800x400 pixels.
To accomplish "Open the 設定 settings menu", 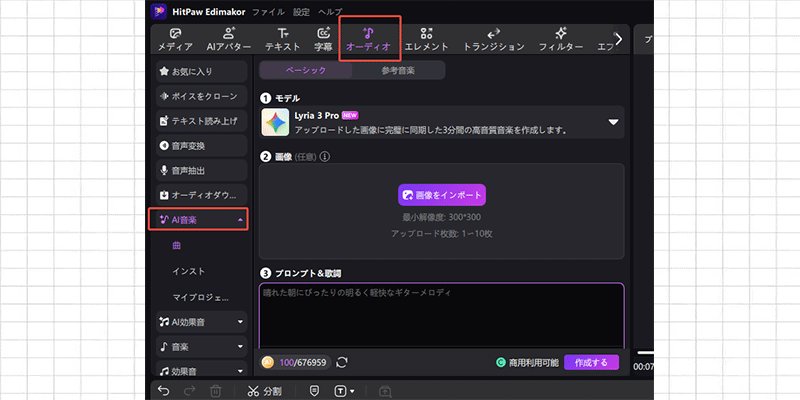I will point(301,12).
